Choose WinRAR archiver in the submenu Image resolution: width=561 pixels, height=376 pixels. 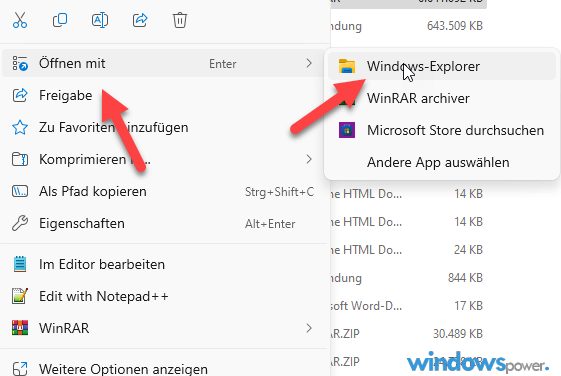442,98
